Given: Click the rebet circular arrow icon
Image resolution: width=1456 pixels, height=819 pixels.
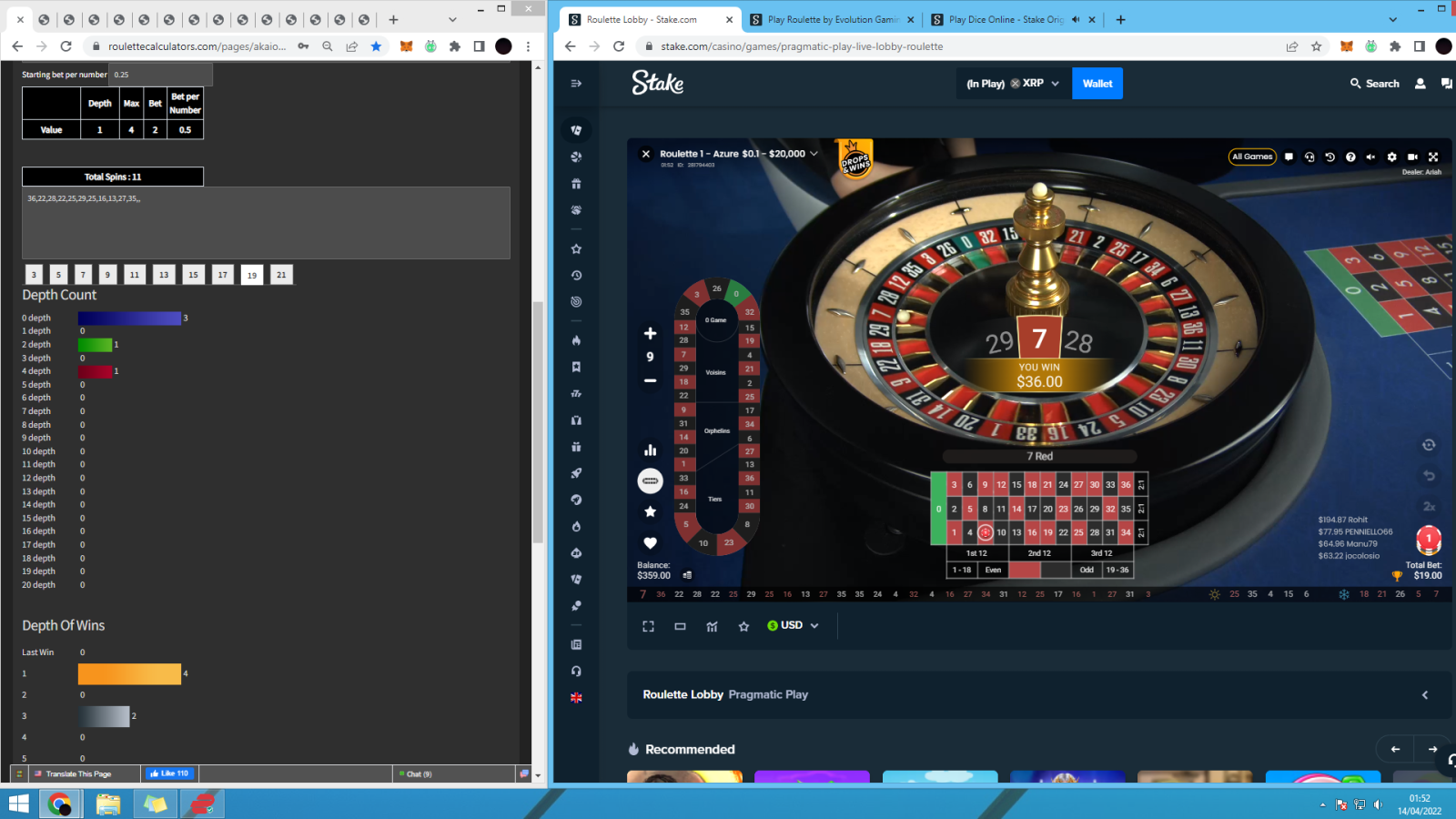Looking at the screenshot, I should coord(1429,445).
